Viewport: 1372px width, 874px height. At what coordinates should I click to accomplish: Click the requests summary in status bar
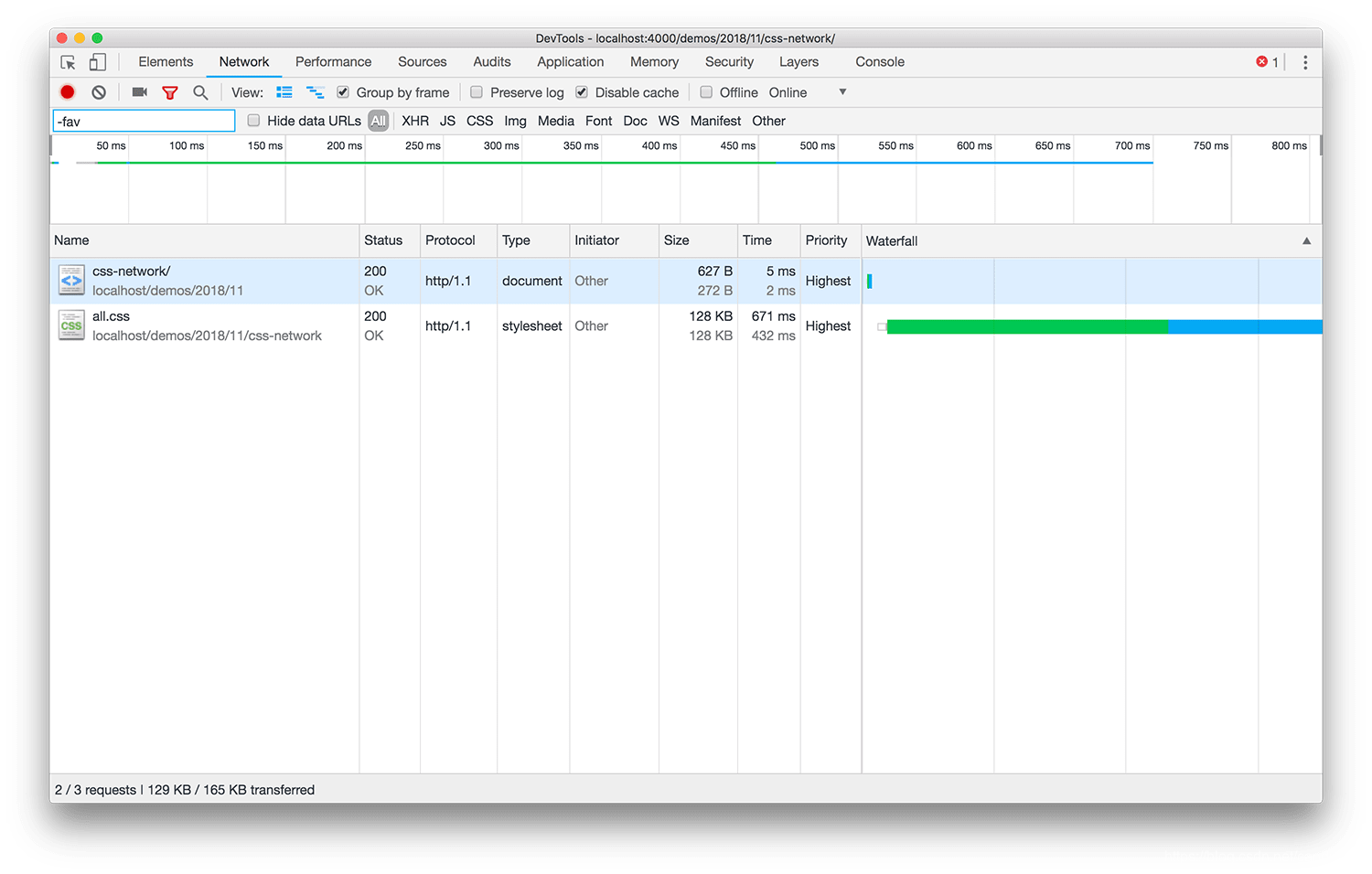185,790
